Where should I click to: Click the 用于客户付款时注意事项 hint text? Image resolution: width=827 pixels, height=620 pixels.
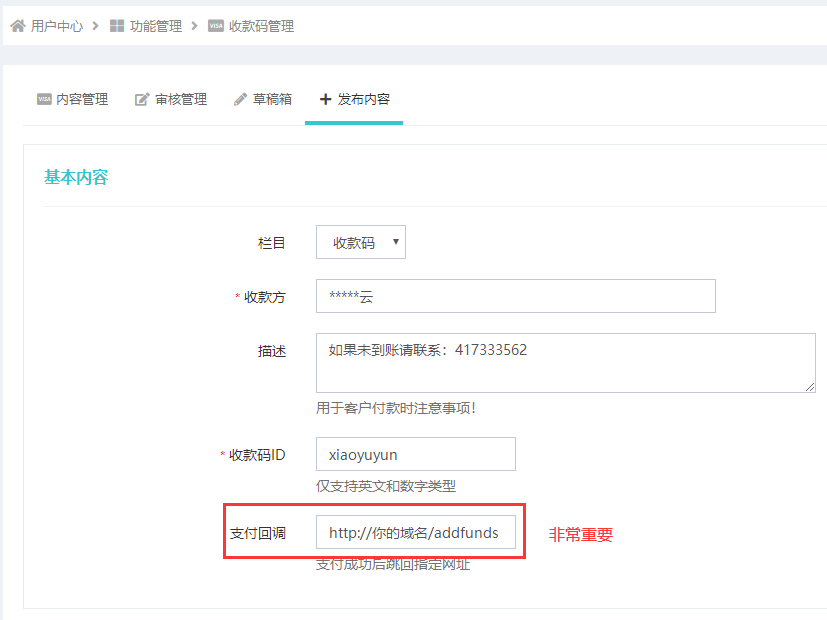coord(396,408)
